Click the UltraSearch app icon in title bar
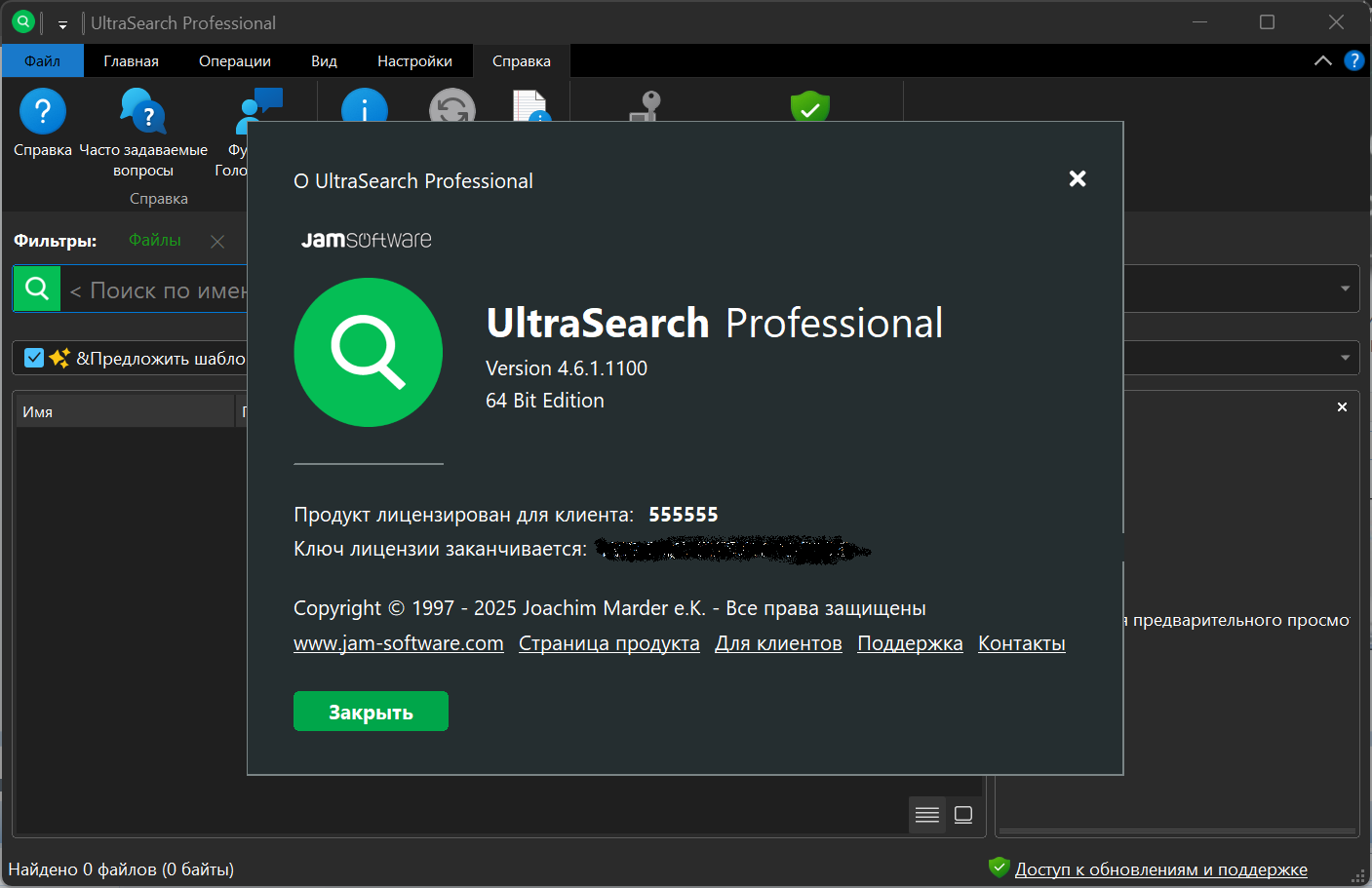The image size is (1372, 888). click(x=23, y=21)
